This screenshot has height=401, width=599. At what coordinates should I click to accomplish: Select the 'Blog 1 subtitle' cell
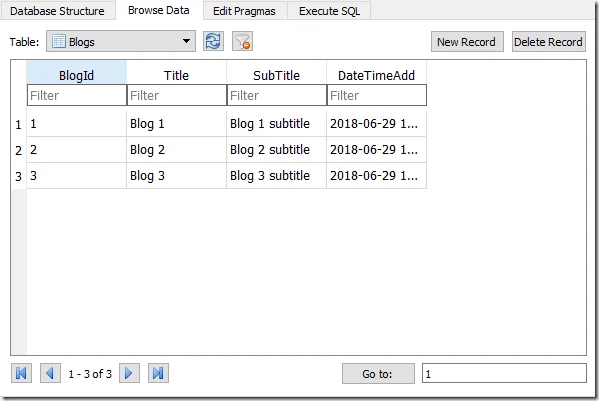point(277,124)
